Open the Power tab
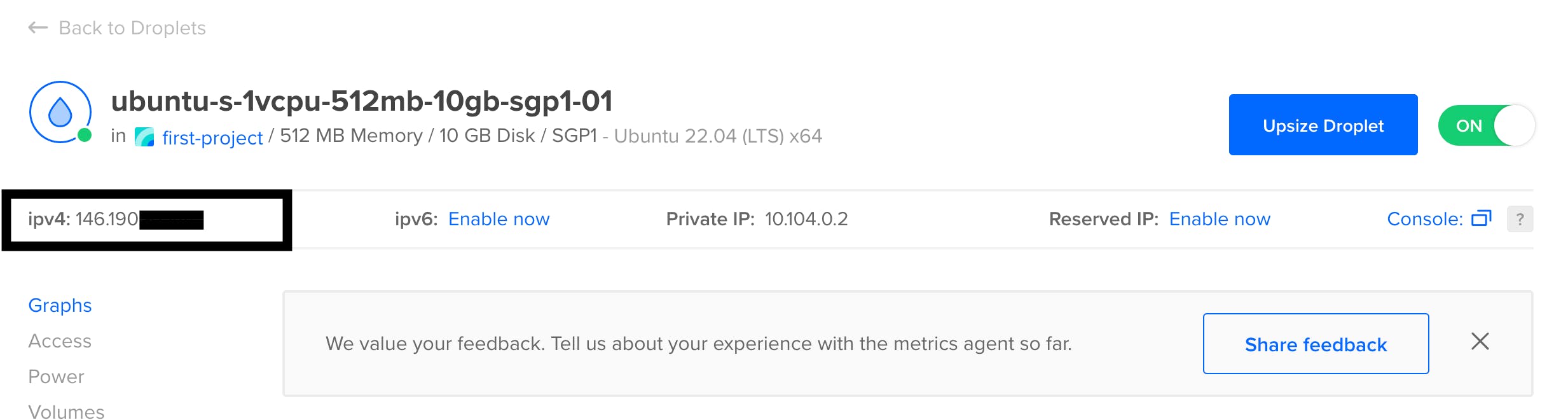 [56, 377]
